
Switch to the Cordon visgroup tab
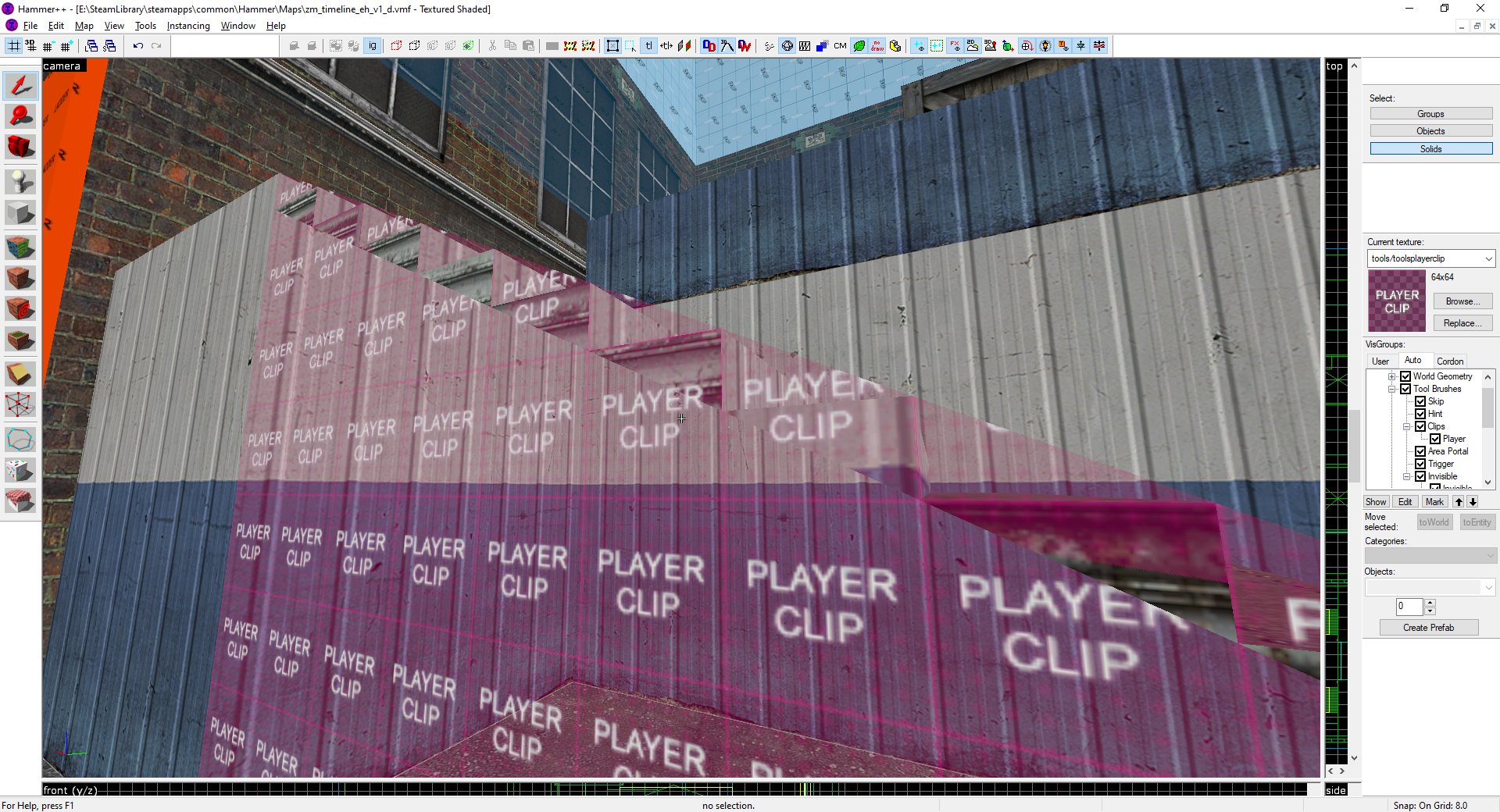point(1449,361)
